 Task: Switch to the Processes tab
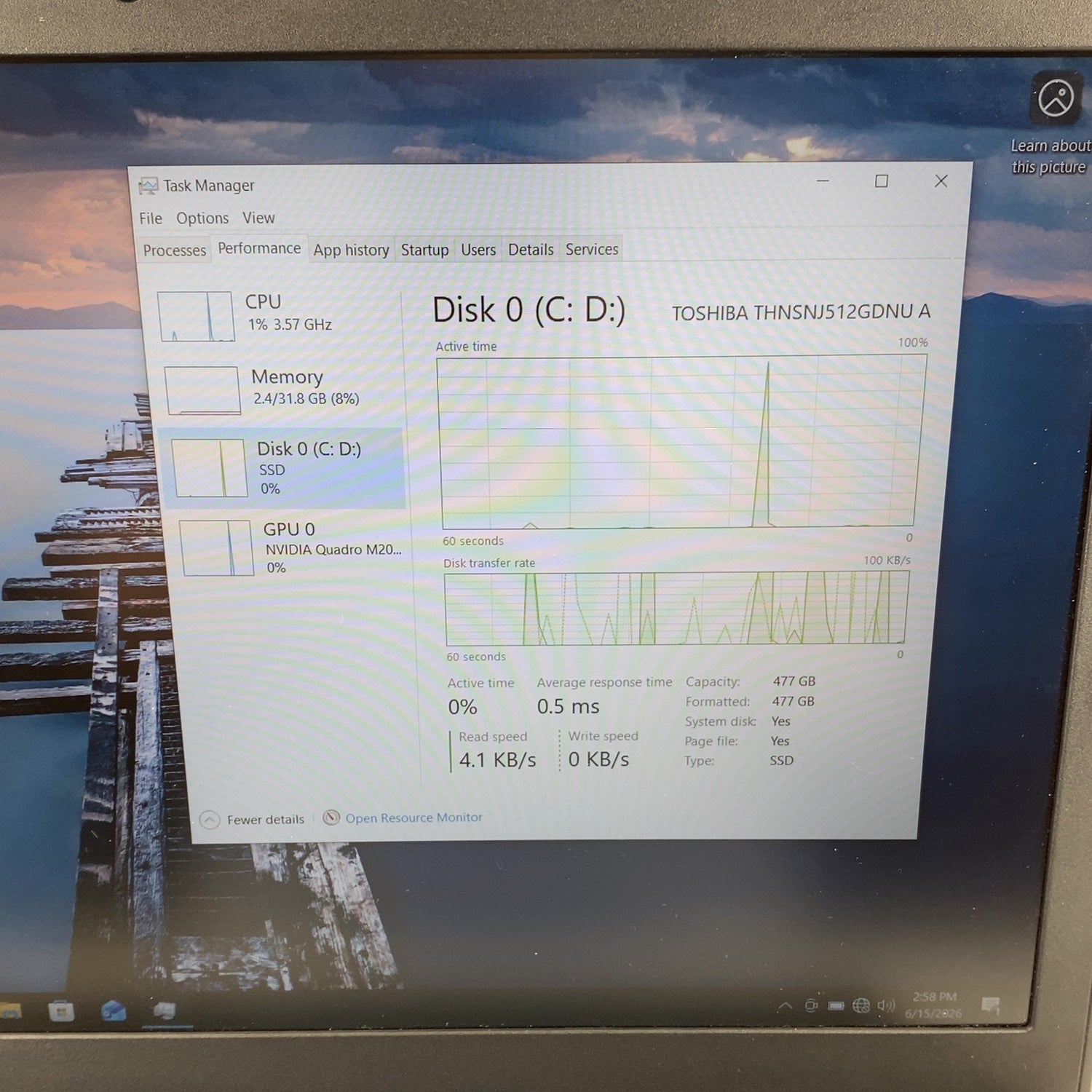(x=175, y=250)
